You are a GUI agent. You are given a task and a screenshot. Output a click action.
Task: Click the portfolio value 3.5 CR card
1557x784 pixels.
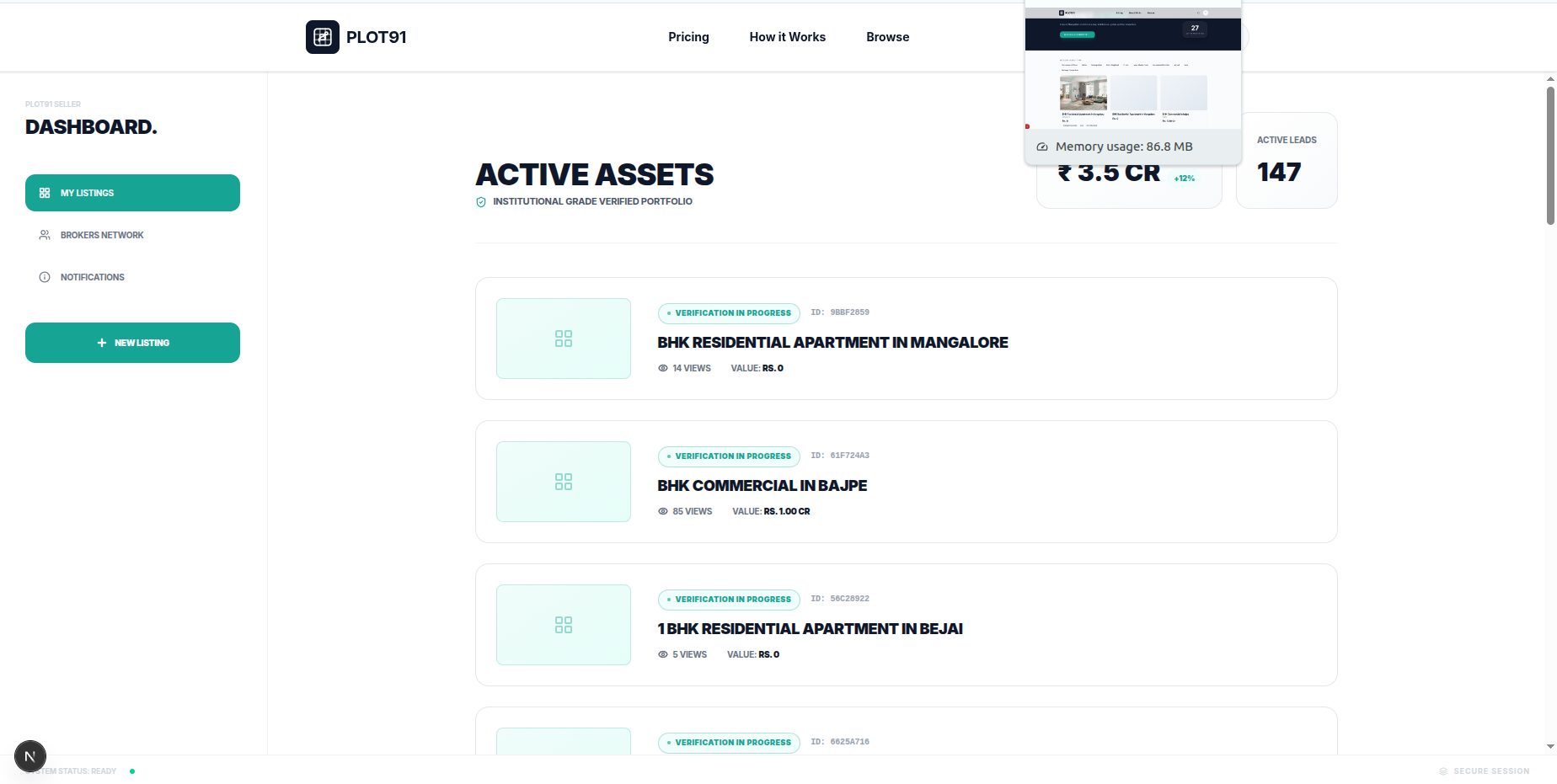pos(1129,185)
